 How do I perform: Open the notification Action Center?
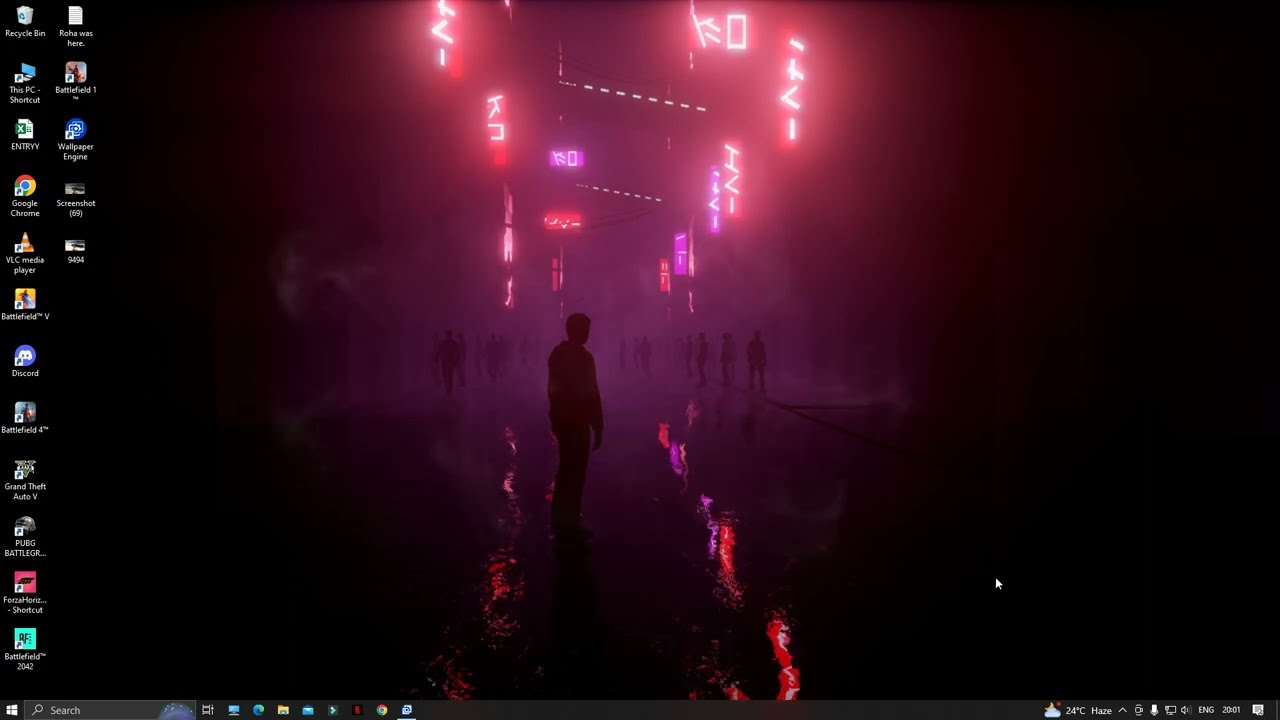coord(1258,710)
